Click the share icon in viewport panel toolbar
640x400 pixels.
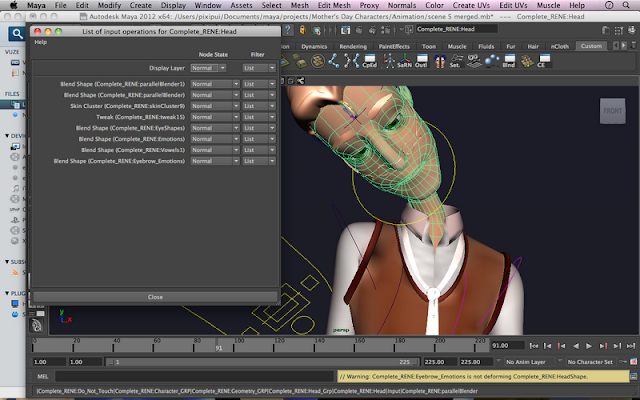pos(301,80)
